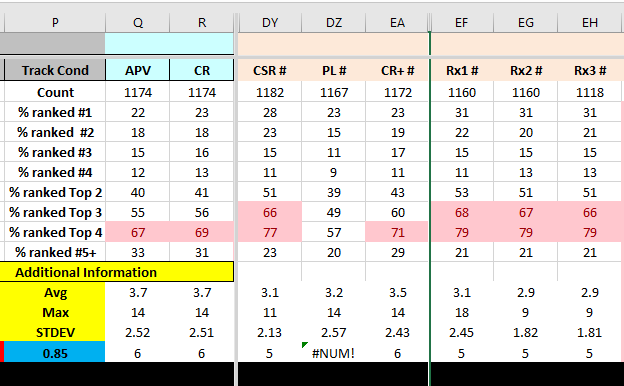Select the Avg label cell
This screenshot has height=386, width=624.
[55, 292]
